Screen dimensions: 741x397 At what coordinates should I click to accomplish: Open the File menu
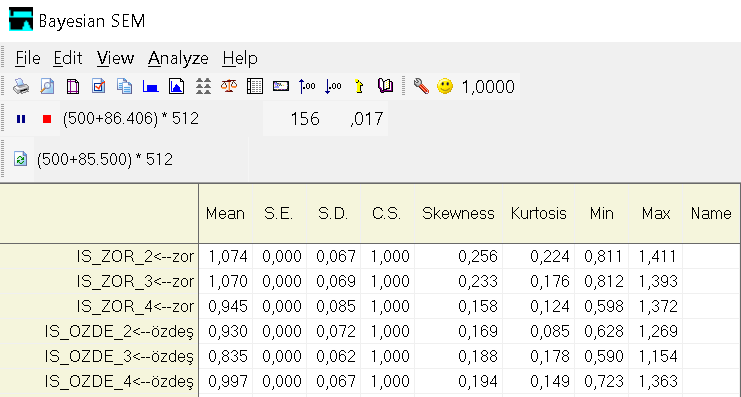coord(28,59)
